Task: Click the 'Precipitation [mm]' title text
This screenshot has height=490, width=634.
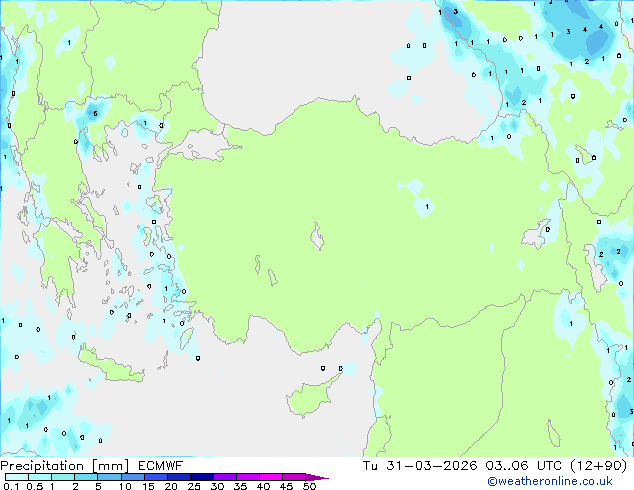Action: 65,466
